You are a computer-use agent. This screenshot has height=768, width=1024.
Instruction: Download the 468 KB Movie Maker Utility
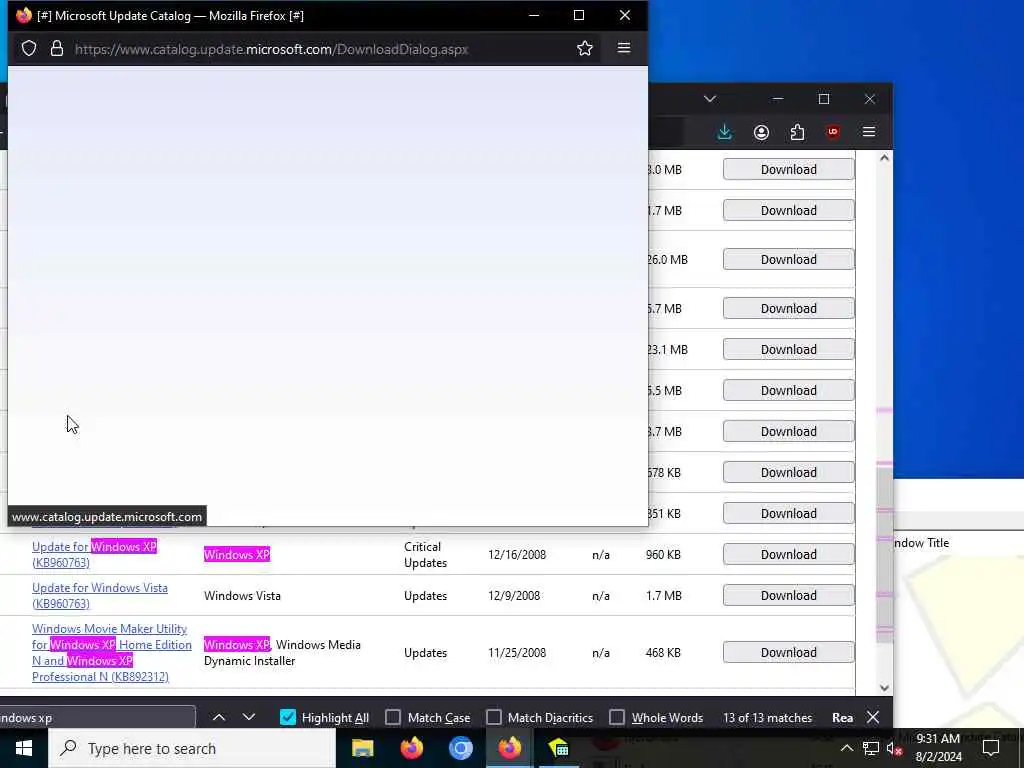click(x=788, y=652)
